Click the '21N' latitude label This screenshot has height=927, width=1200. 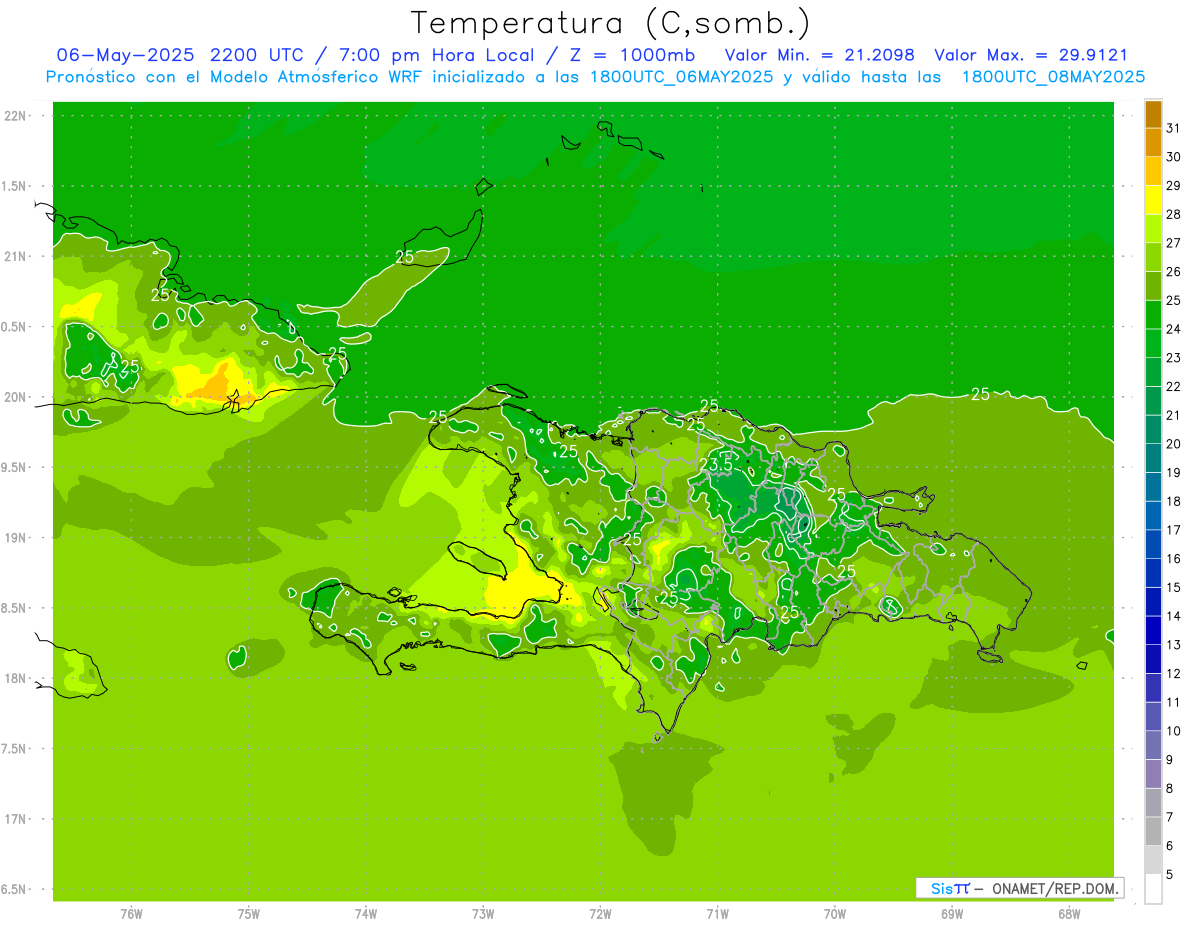[16, 256]
